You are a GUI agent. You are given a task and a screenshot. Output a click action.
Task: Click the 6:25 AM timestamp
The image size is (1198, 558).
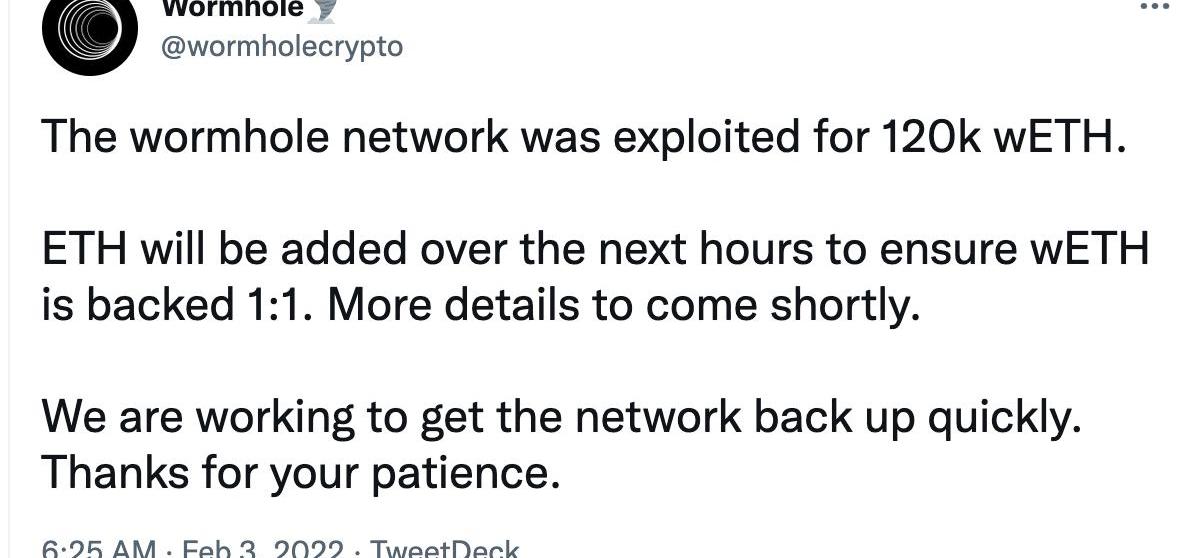pos(98,550)
